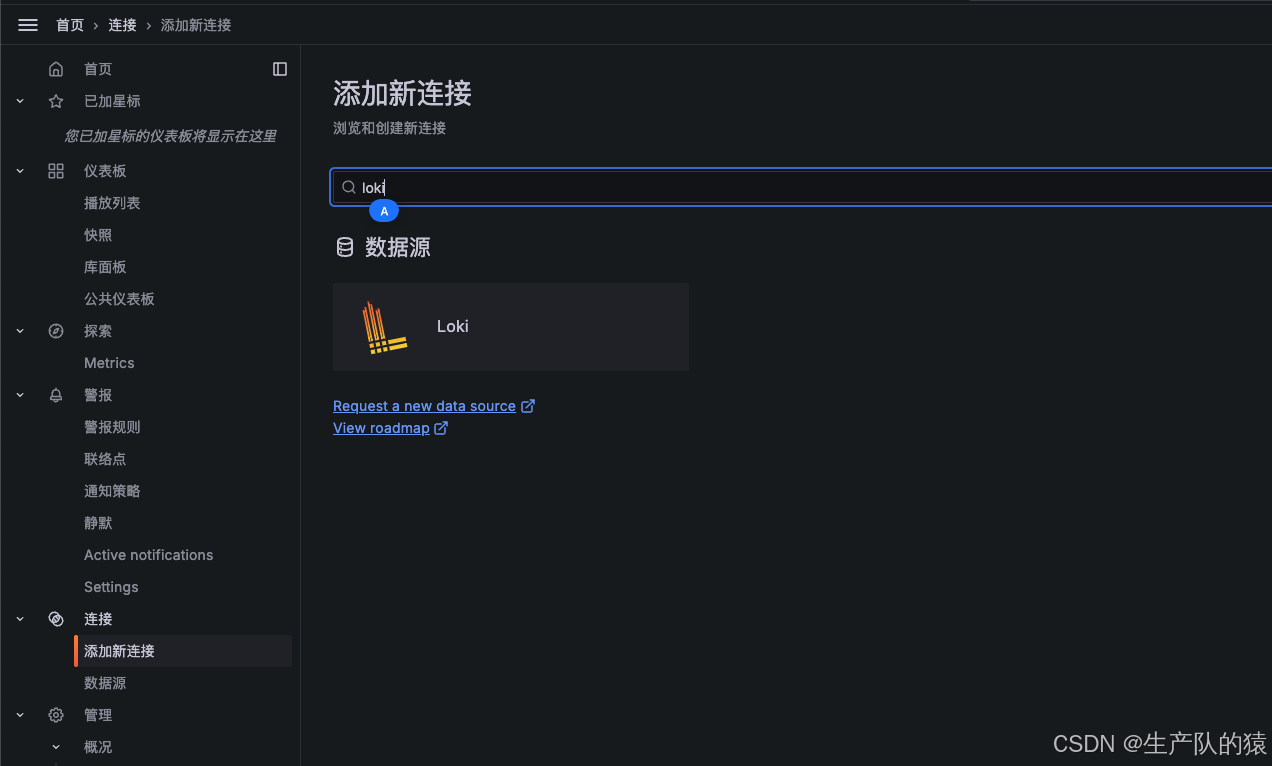Click the compass Explore icon
The width and height of the screenshot is (1272, 766).
pos(56,331)
